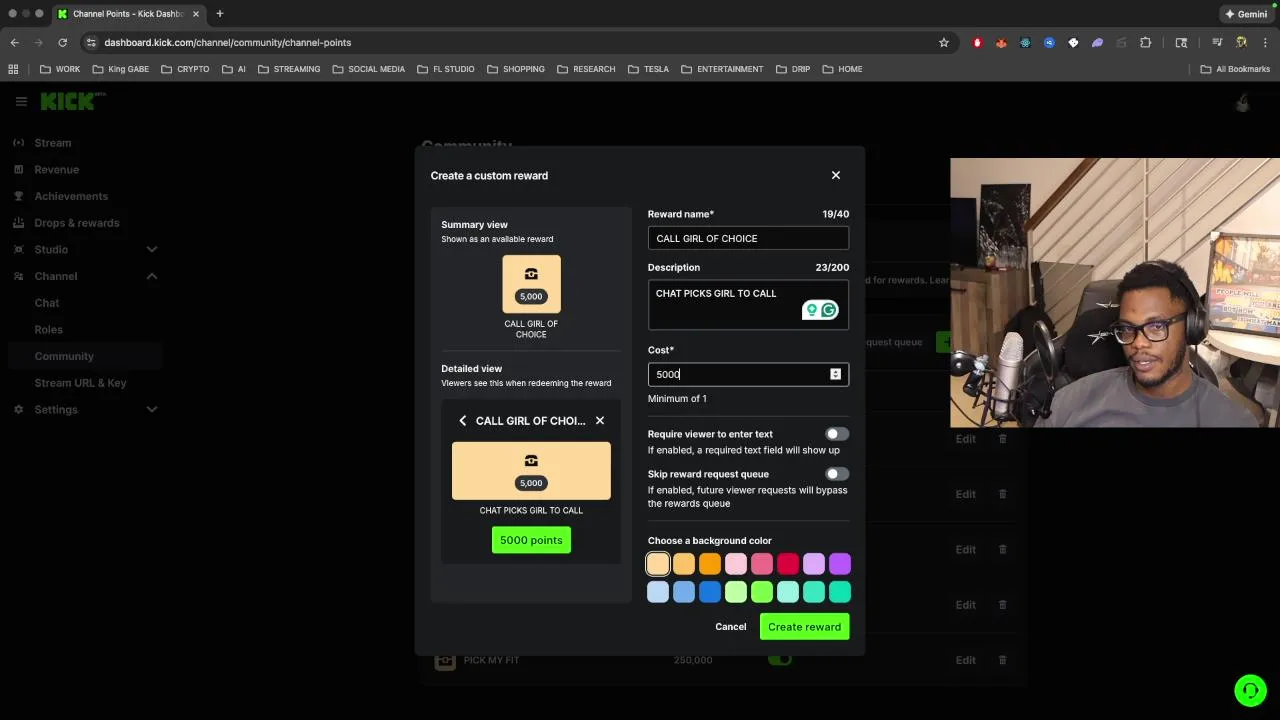Delete the PICK MY FIT reward with trash icon
The width and height of the screenshot is (1280, 720).
1002,660
